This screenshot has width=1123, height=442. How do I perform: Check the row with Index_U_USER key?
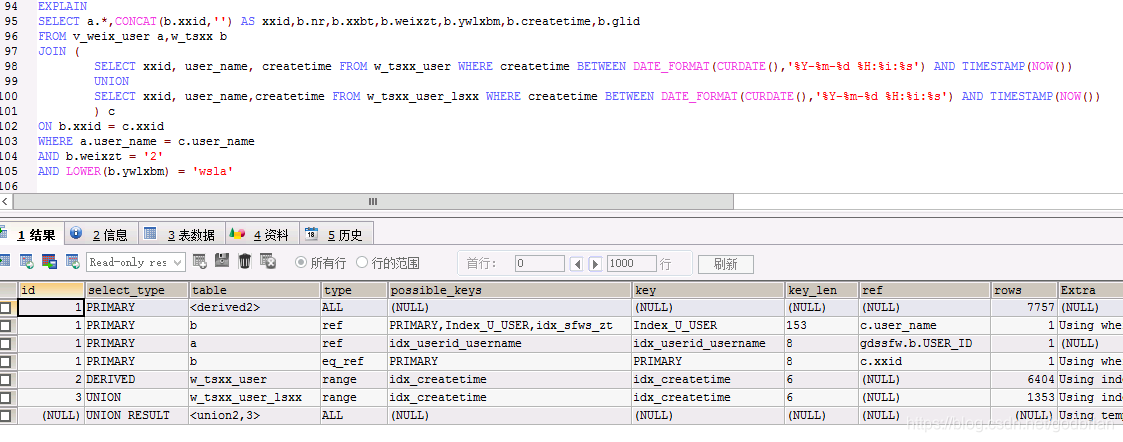click(x=6, y=325)
